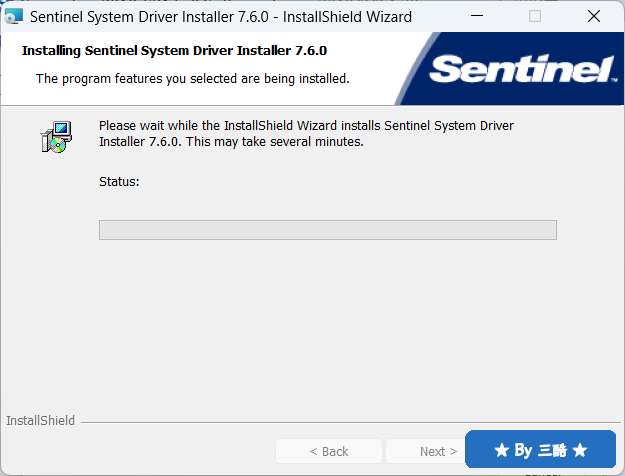
Task: Click the "Status:" label
Action: [x=119, y=182]
